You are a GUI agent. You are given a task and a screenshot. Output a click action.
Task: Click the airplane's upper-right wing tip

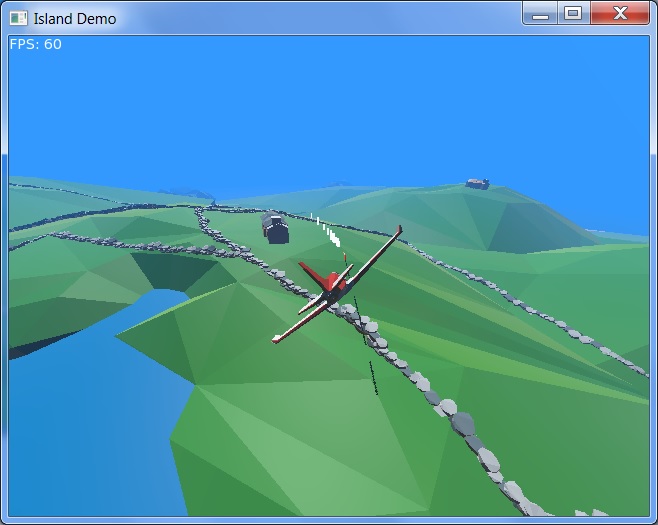point(399,230)
